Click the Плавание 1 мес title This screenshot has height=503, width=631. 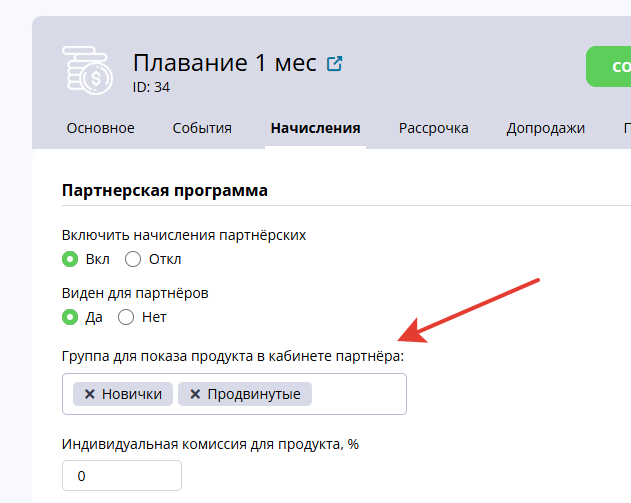coord(225,63)
